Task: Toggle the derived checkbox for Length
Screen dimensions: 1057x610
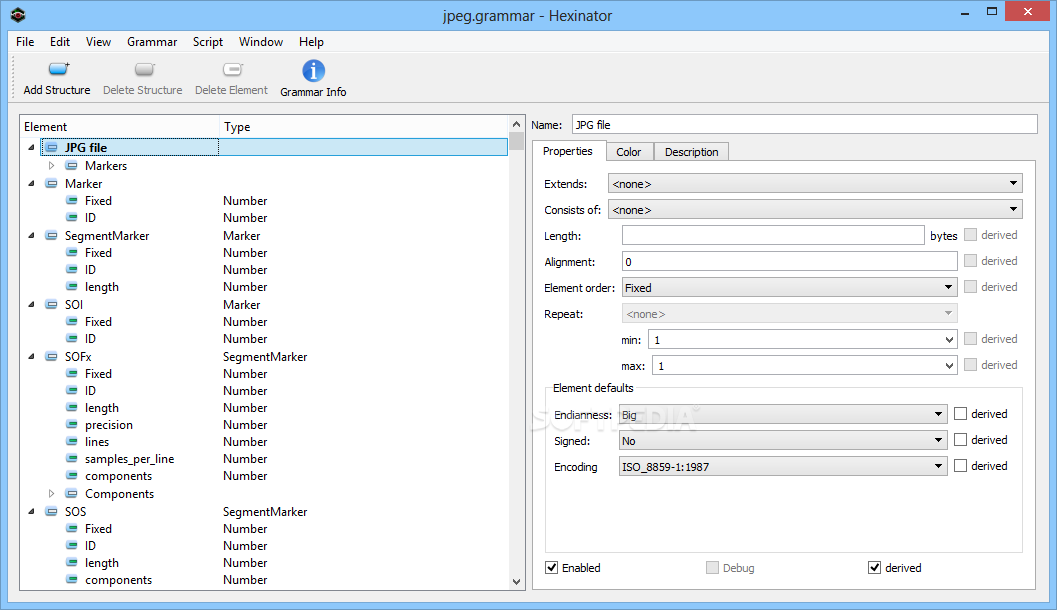Action: pyautogui.click(x=971, y=235)
